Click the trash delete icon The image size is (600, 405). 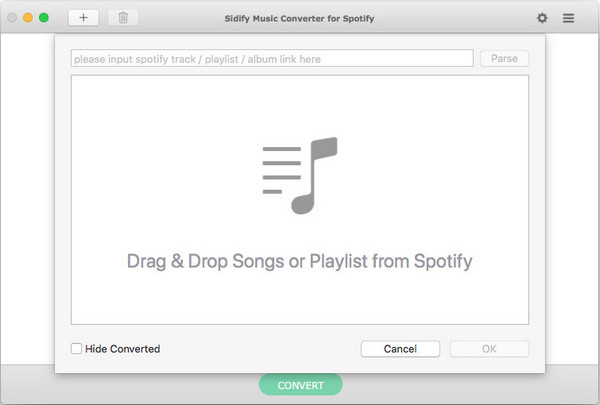[123, 18]
